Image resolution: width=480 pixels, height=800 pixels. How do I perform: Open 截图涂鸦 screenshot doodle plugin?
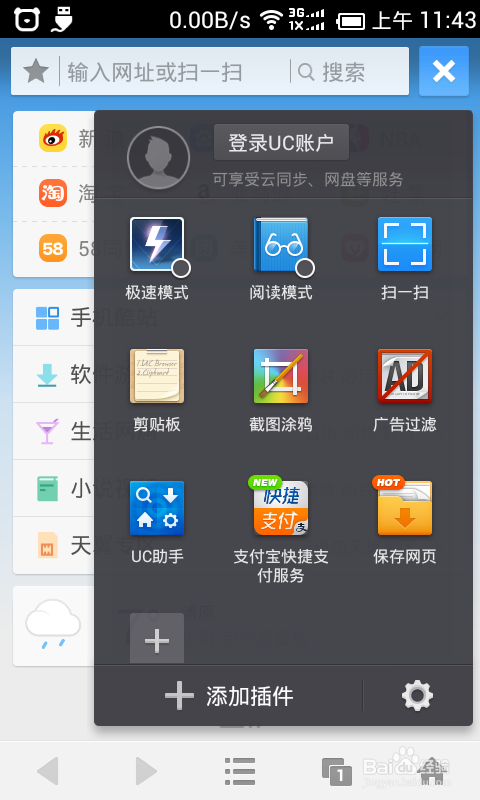[281, 376]
